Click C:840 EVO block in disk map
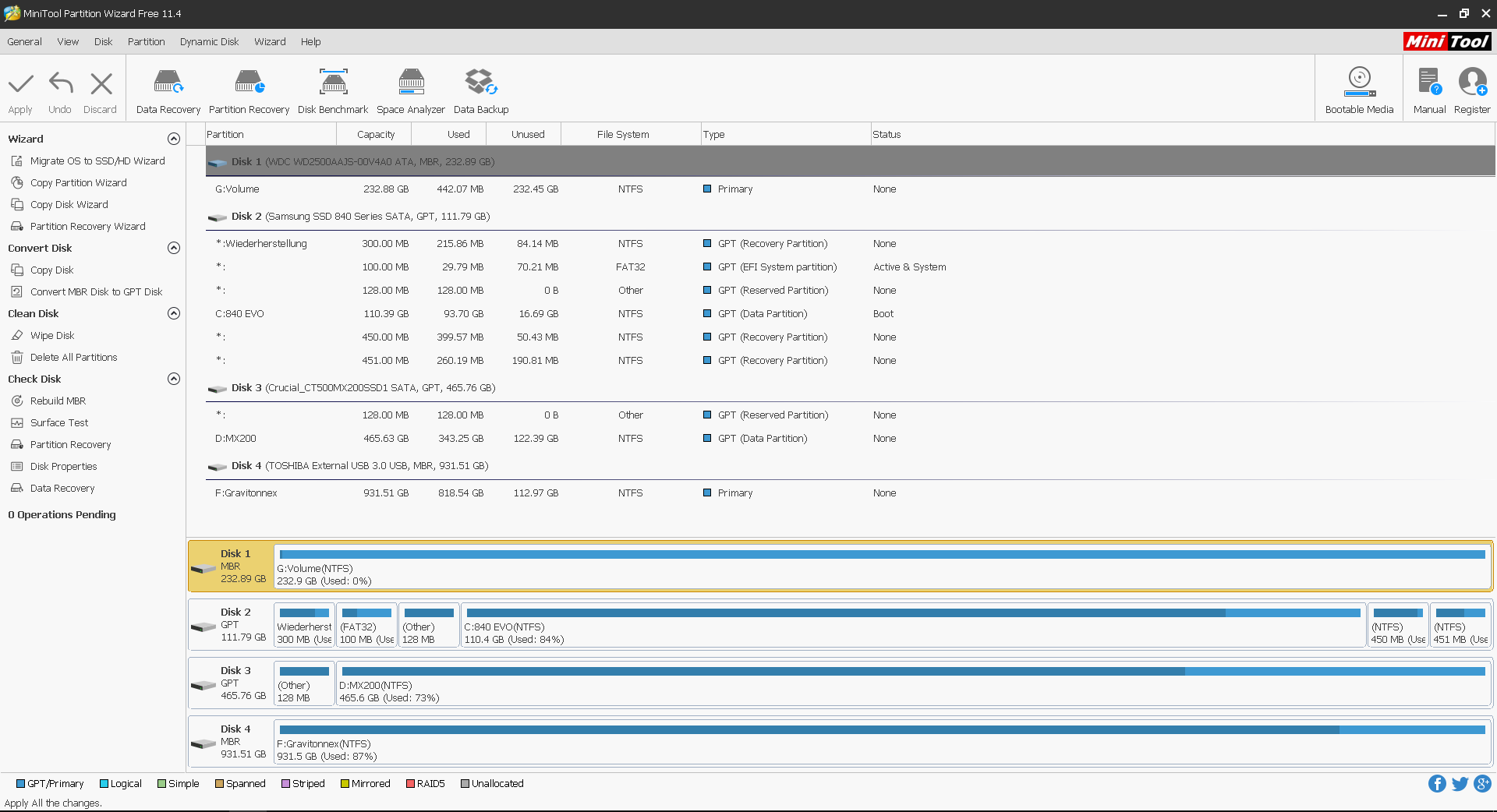This screenshot has width=1497, height=812. click(x=913, y=625)
